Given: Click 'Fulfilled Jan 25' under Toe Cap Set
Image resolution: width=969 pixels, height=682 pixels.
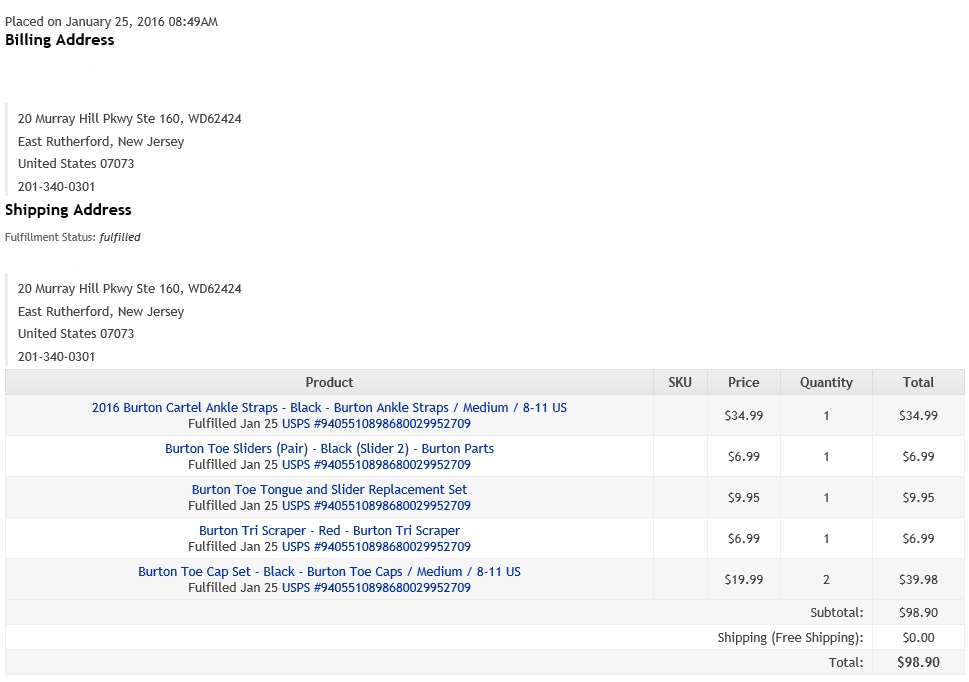Looking at the screenshot, I should point(233,587).
